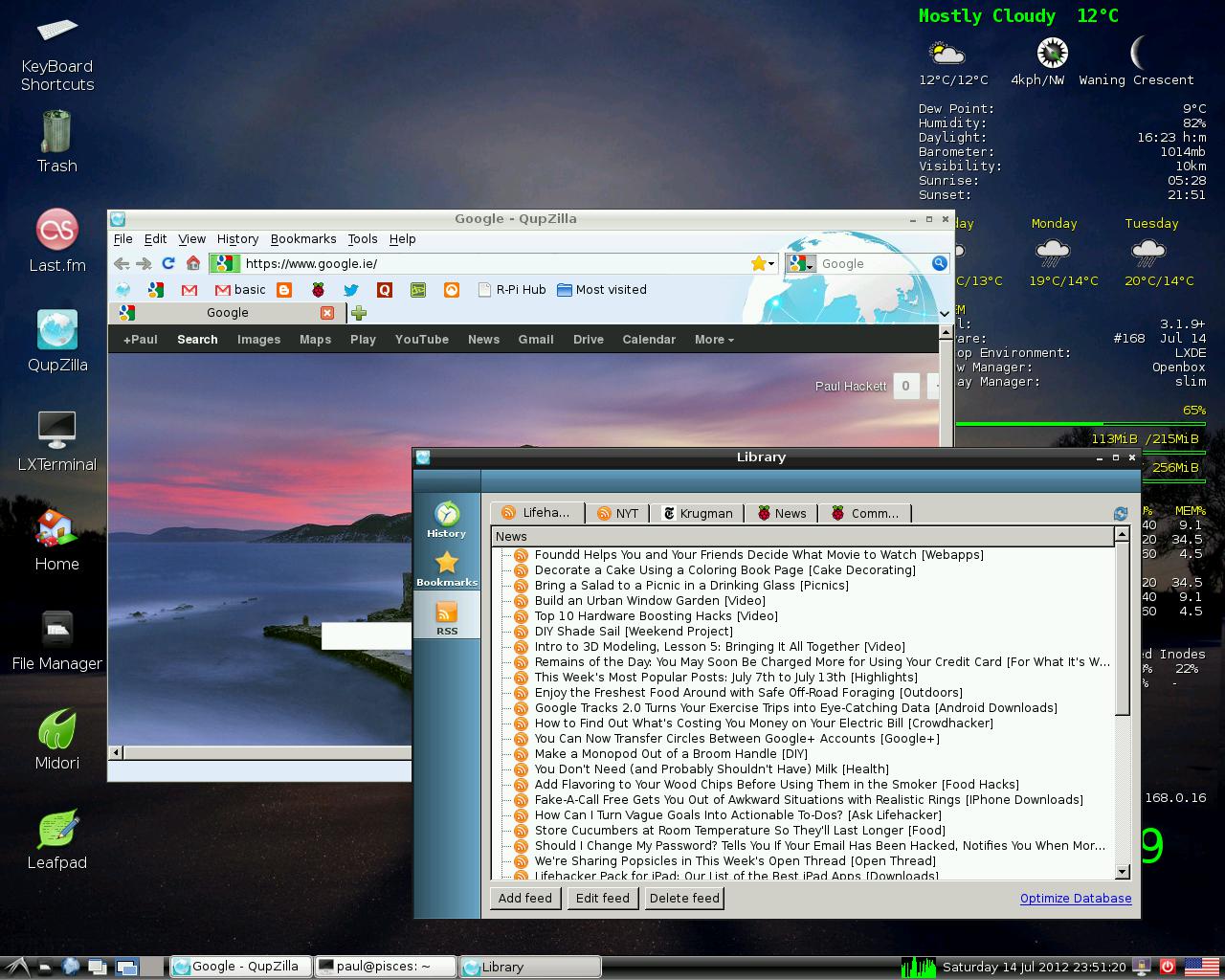Open Gmail link in Google bar
Image resolution: width=1225 pixels, height=980 pixels.
click(536, 340)
